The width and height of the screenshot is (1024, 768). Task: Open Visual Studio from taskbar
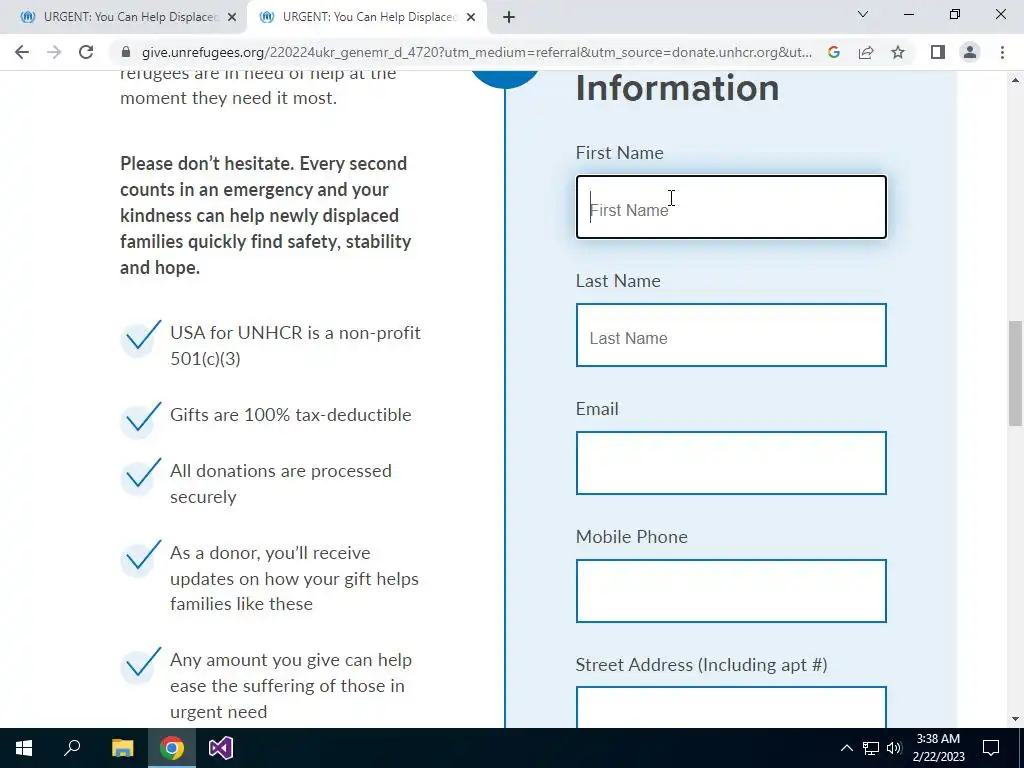221,748
